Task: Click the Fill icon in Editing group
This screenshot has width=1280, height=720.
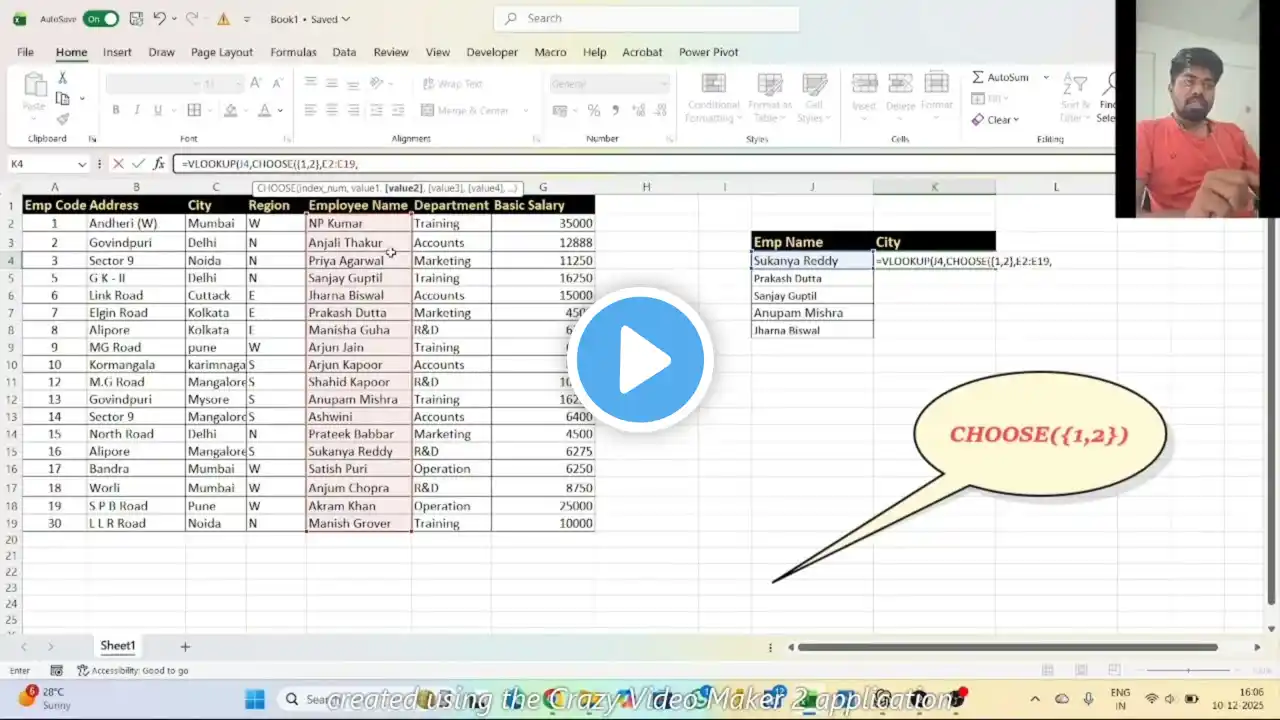Action: coord(978,99)
